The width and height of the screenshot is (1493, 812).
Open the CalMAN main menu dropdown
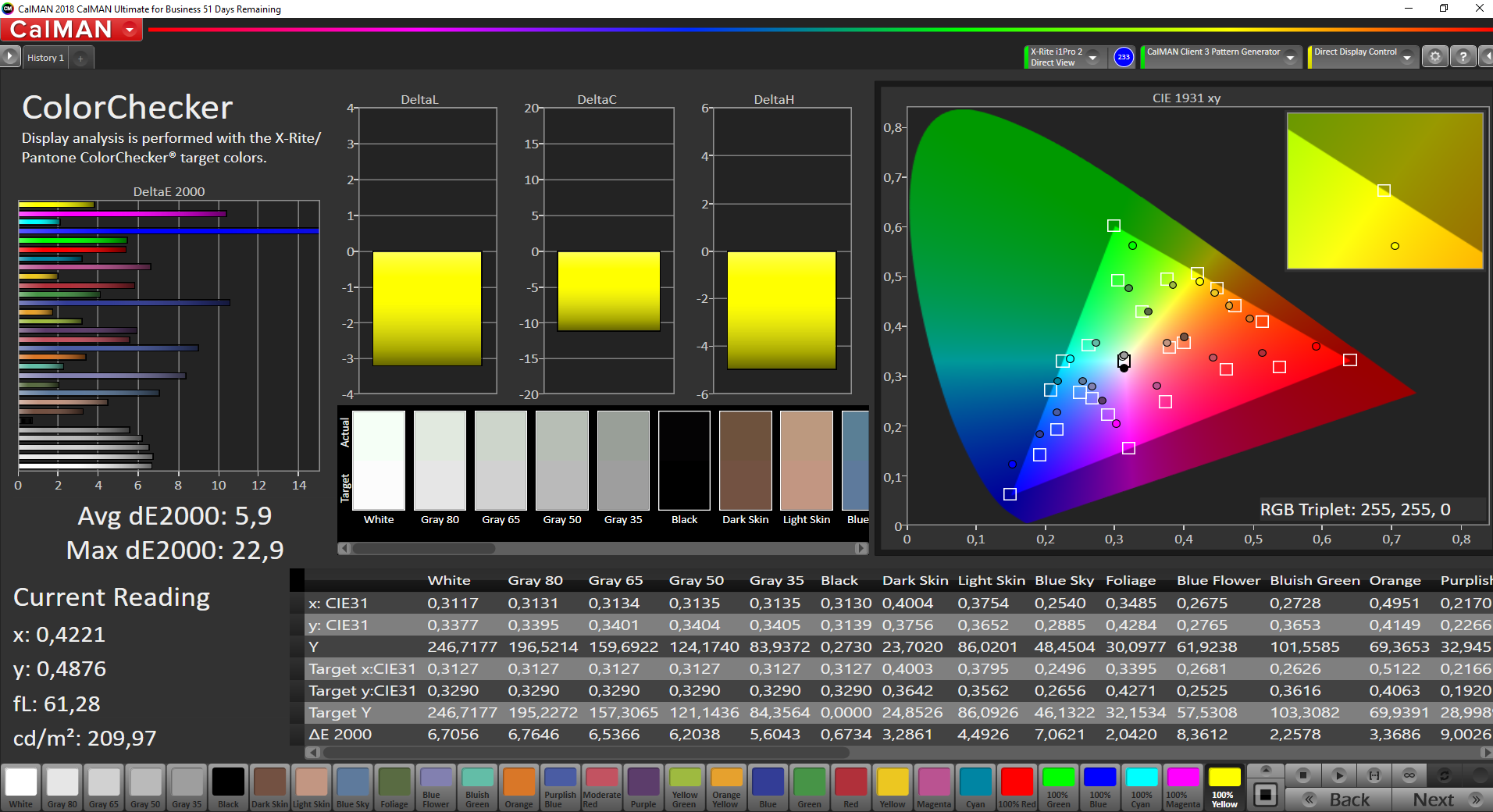point(130,30)
